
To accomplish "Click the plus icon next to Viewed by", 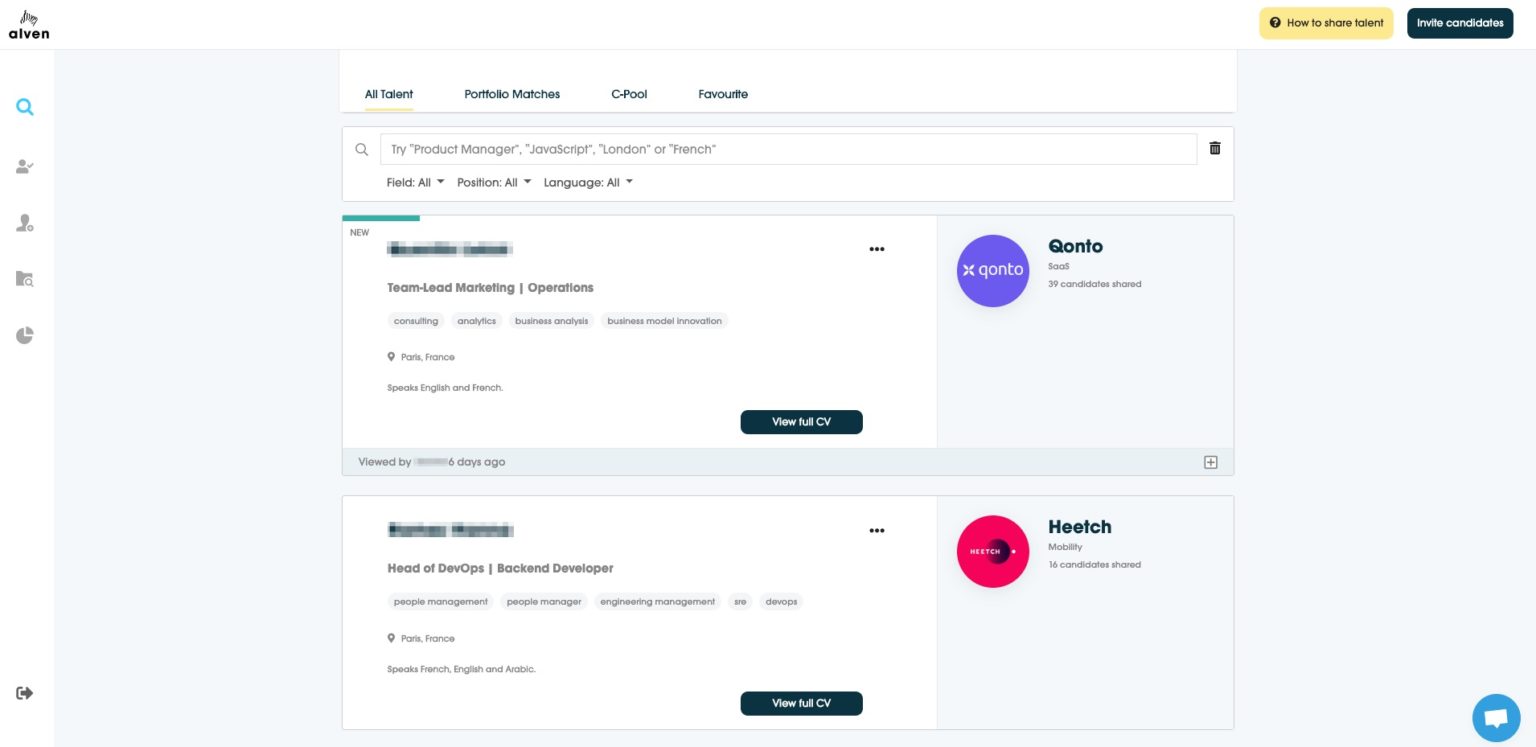I will pos(1210,462).
